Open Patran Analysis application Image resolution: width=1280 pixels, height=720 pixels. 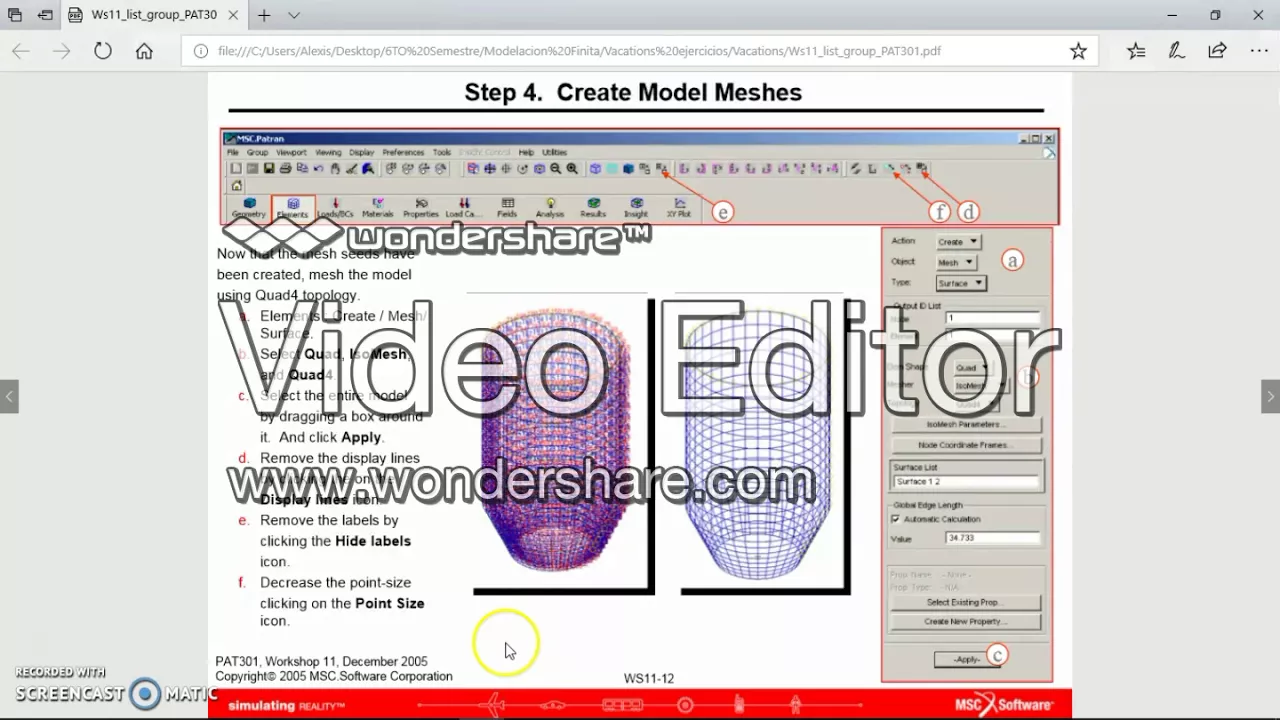(x=550, y=208)
